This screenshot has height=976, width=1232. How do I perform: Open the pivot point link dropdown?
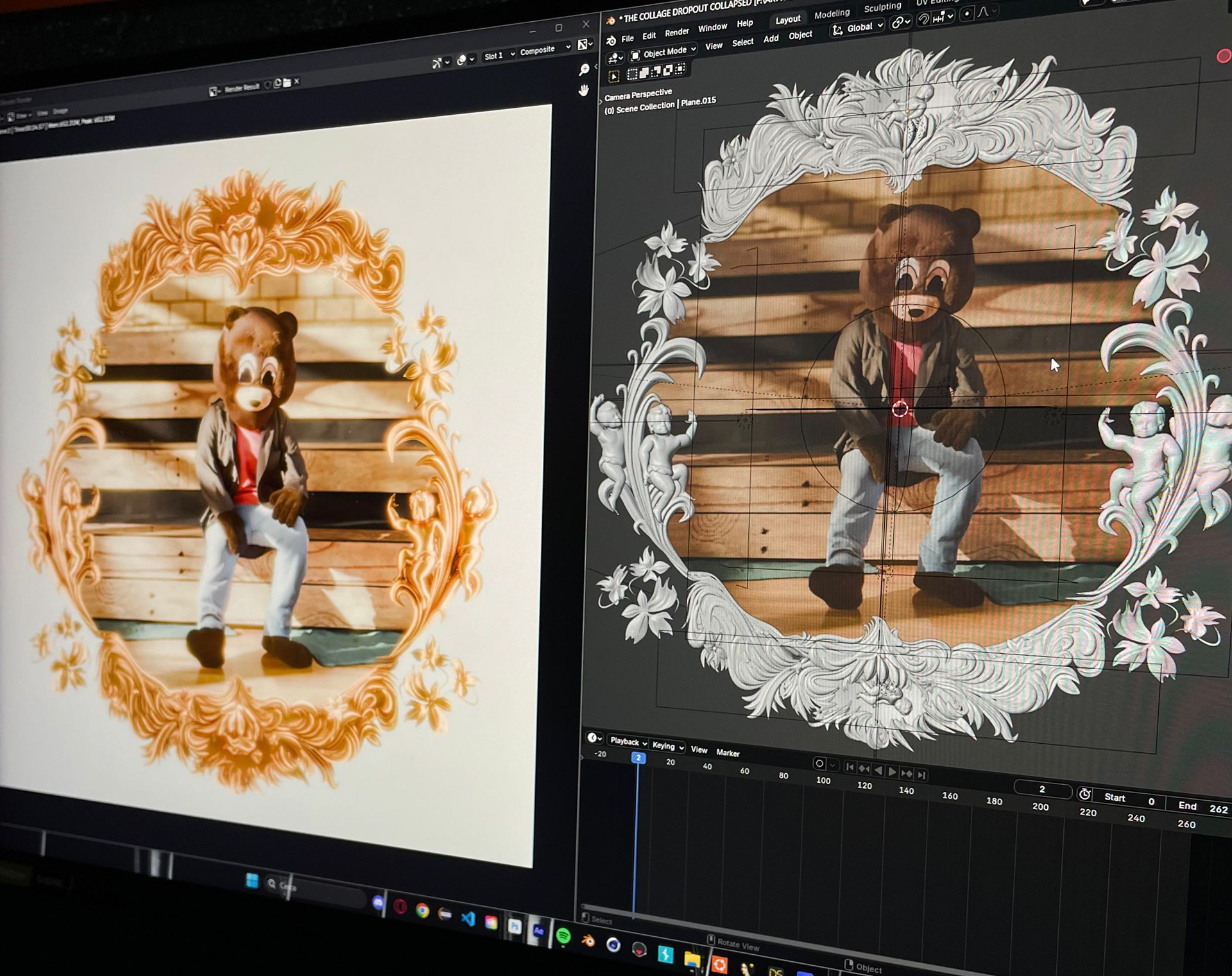pos(901,22)
